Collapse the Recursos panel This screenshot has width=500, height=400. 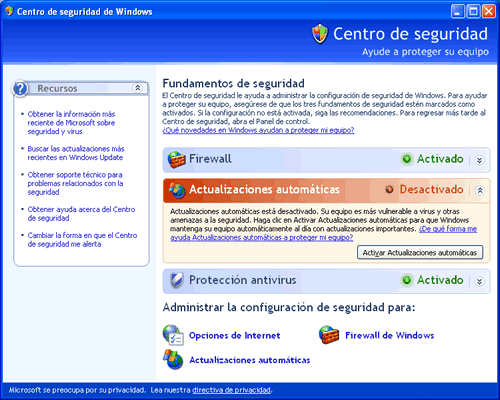pos(137,88)
